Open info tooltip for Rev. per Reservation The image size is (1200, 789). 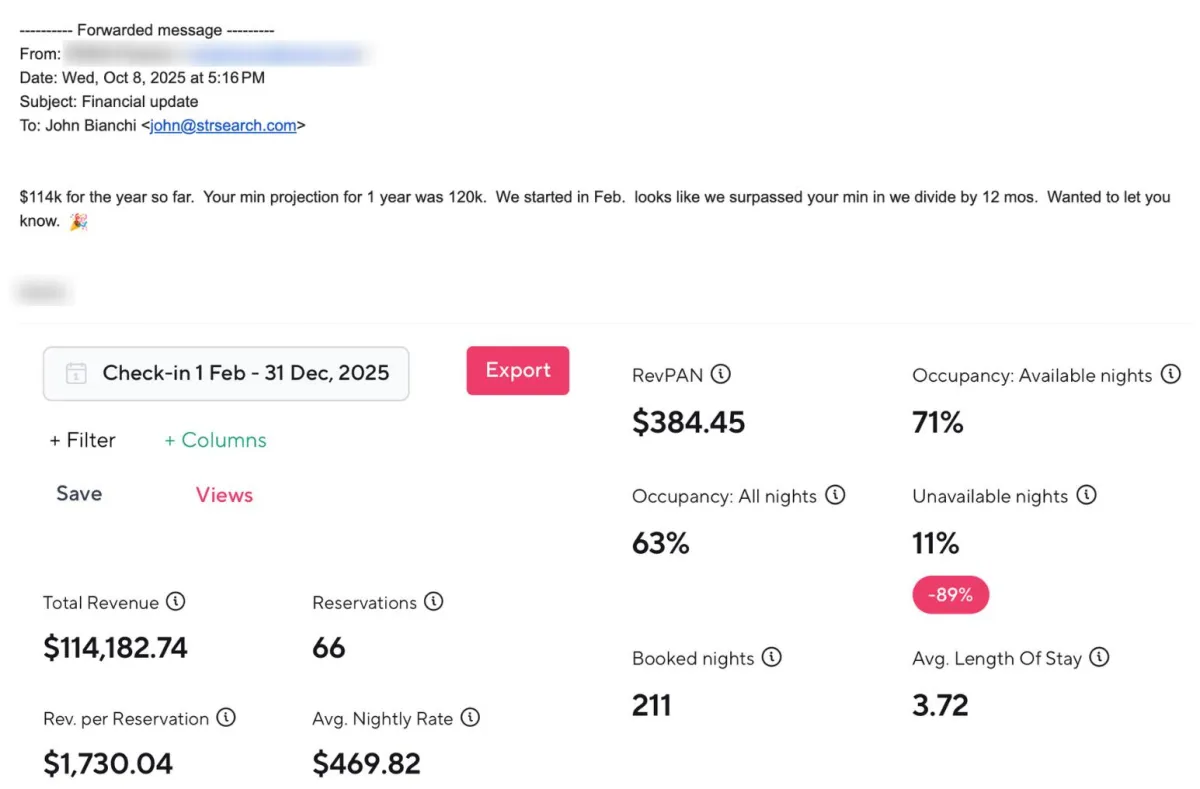click(226, 718)
